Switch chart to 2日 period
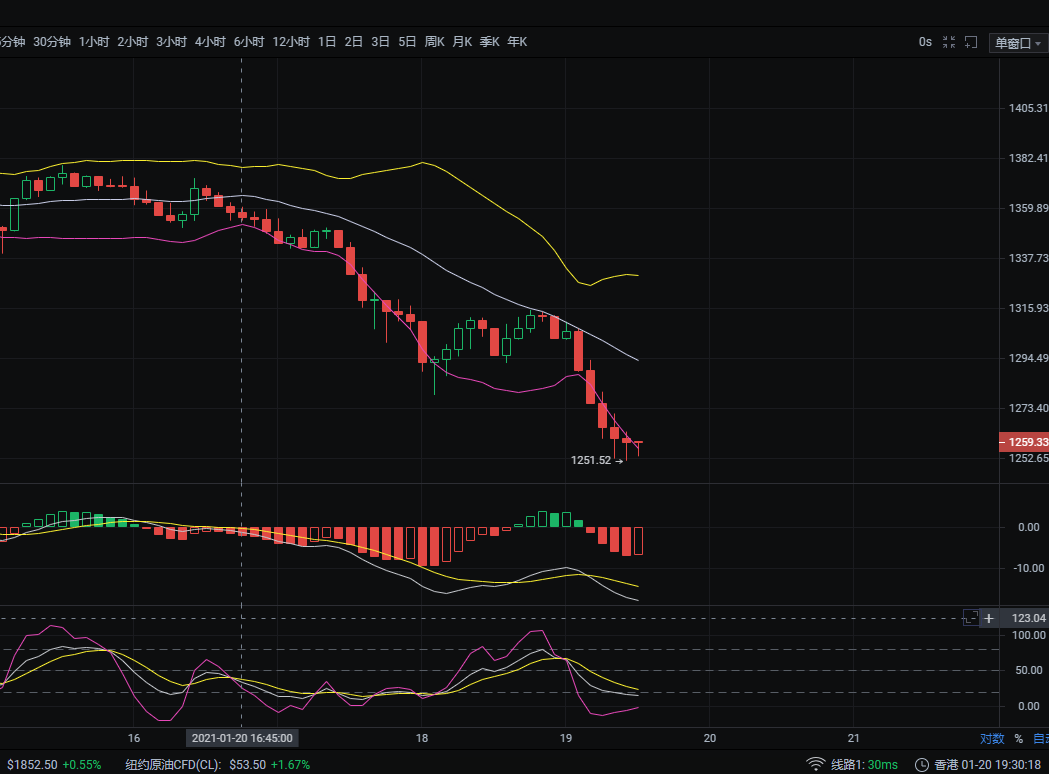The width and height of the screenshot is (1049, 774). point(353,41)
